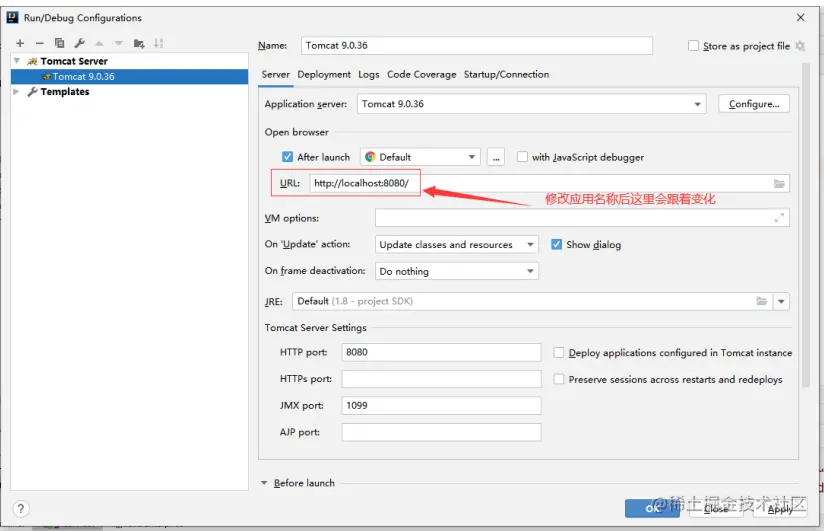
Task: Open edit templates wrench icon
Action: click(x=79, y=43)
